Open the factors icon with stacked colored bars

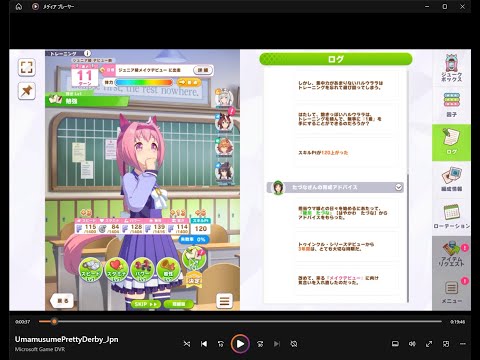point(451,105)
